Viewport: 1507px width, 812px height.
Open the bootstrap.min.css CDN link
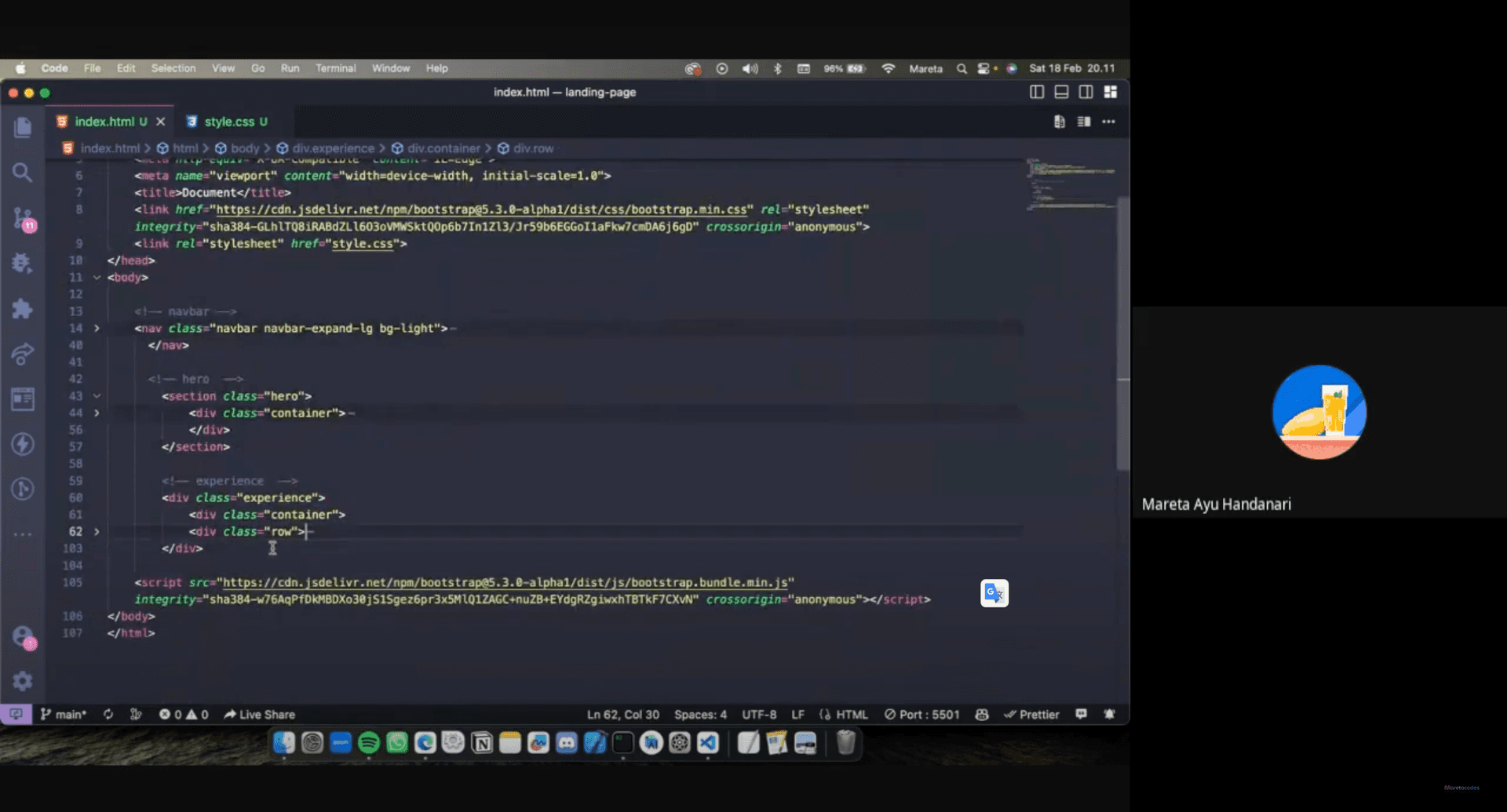click(x=481, y=209)
